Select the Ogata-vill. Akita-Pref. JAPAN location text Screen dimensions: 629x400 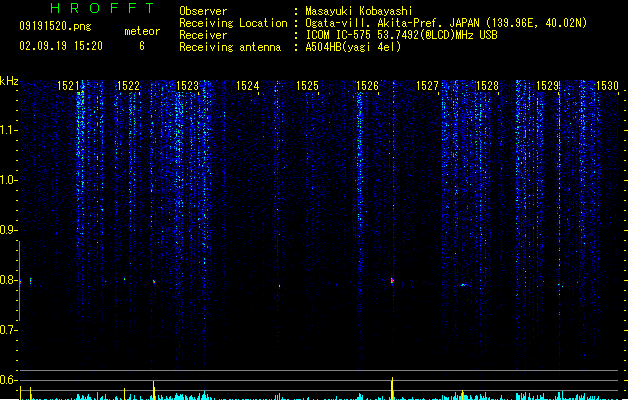point(446,23)
